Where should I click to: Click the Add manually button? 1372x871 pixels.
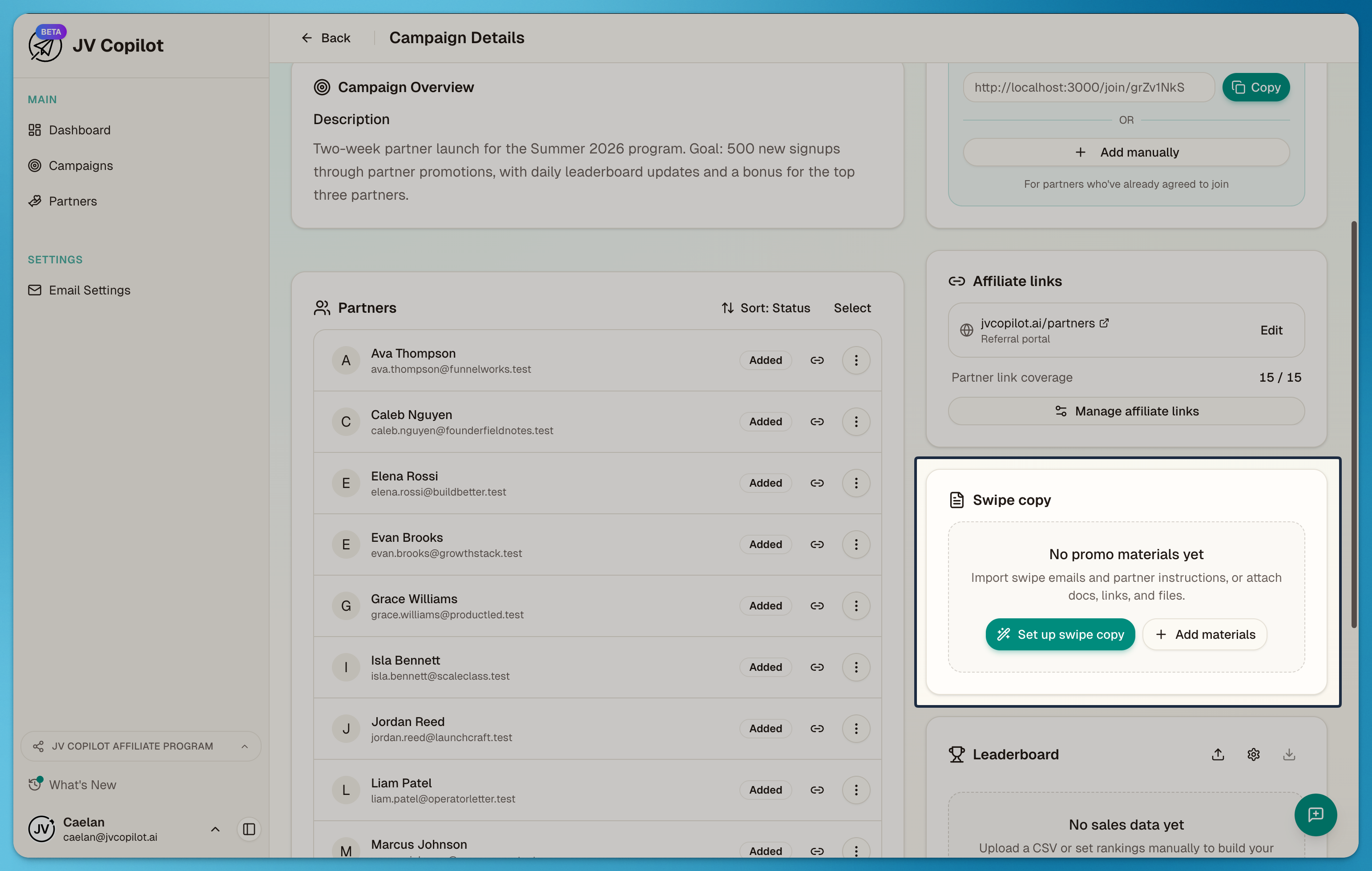(1126, 152)
